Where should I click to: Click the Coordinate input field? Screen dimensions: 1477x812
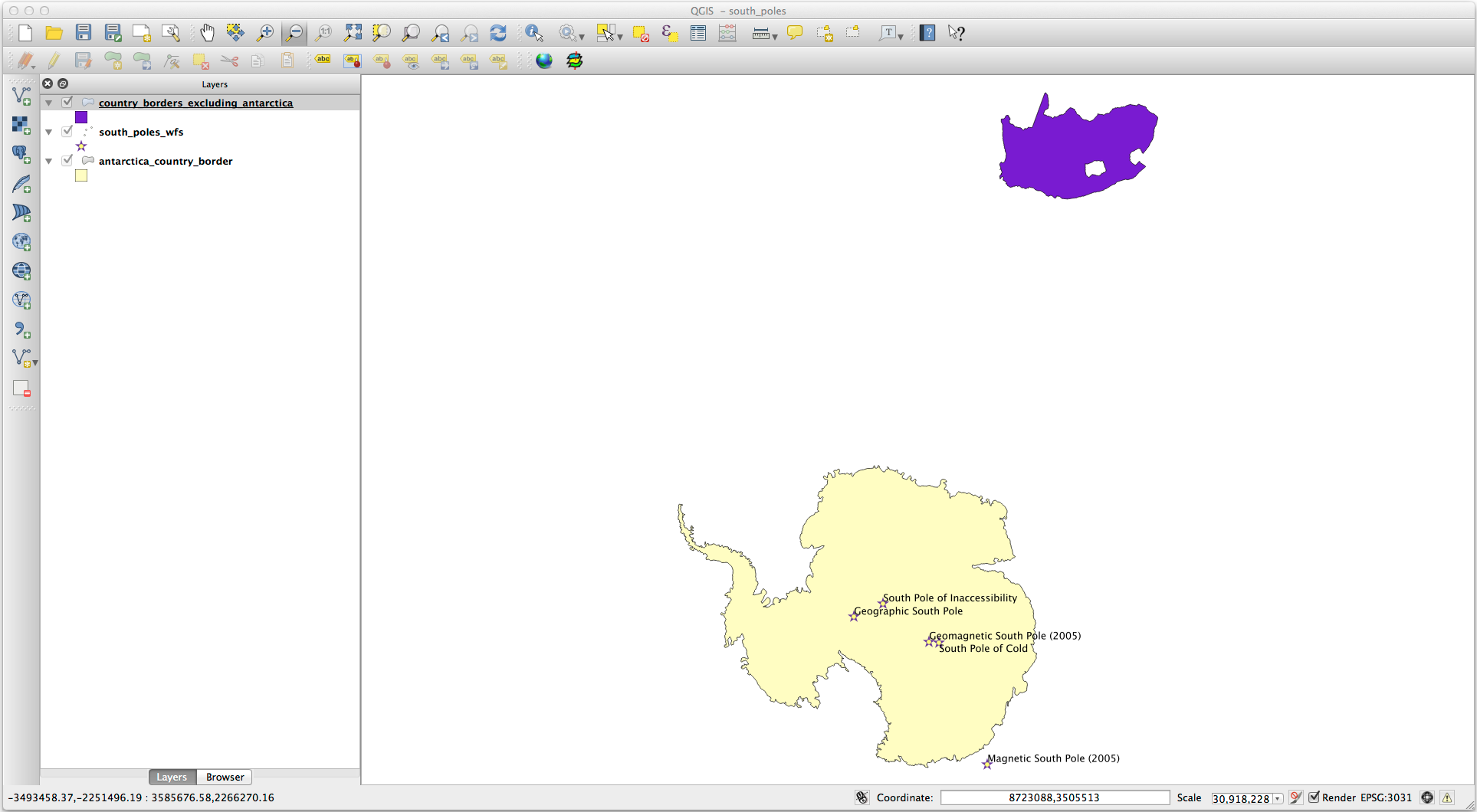click(1054, 797)
